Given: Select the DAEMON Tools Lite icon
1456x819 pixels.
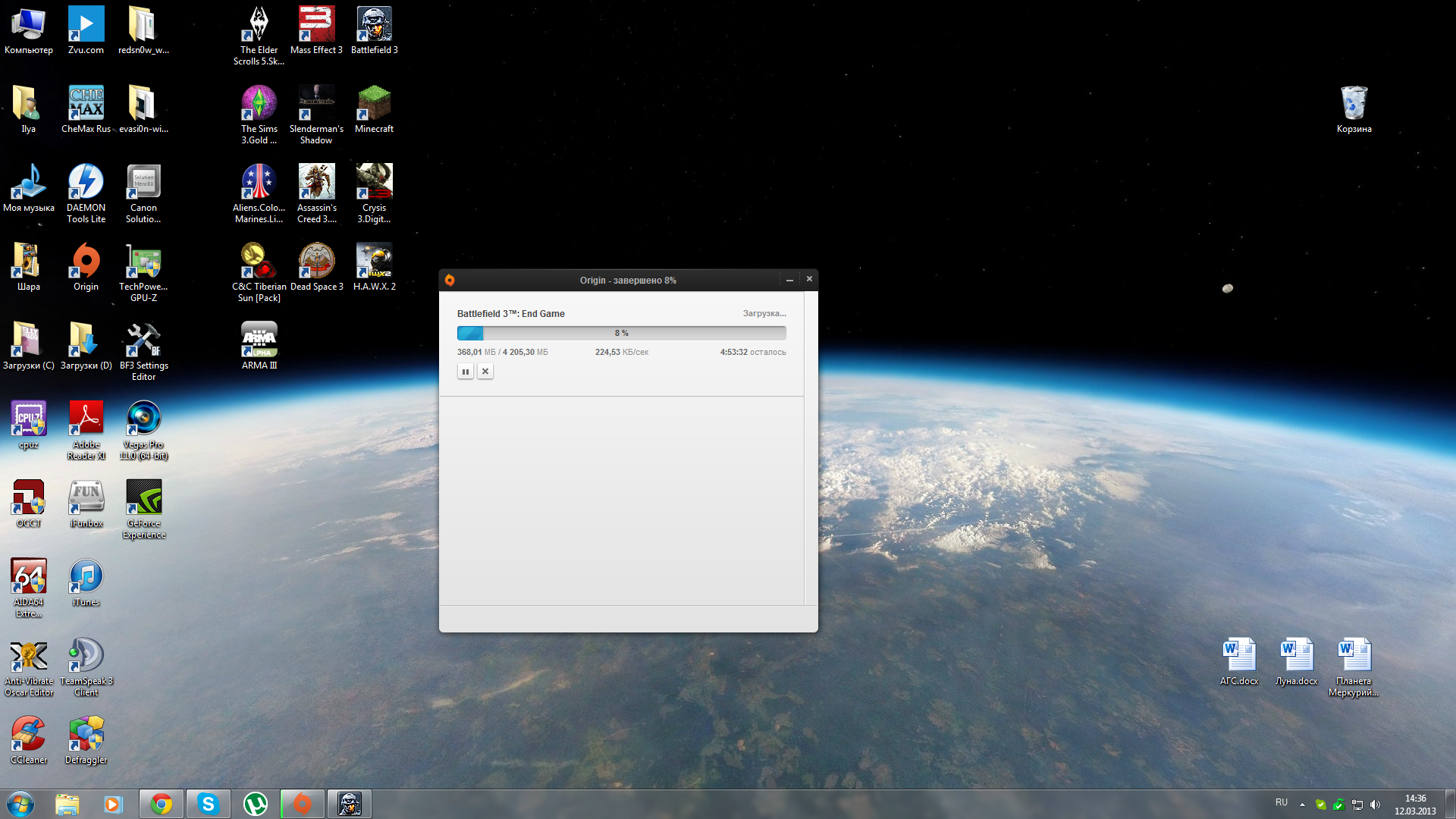Looking at the screenshot, I should pyautogui.click(x=86, y=194).
